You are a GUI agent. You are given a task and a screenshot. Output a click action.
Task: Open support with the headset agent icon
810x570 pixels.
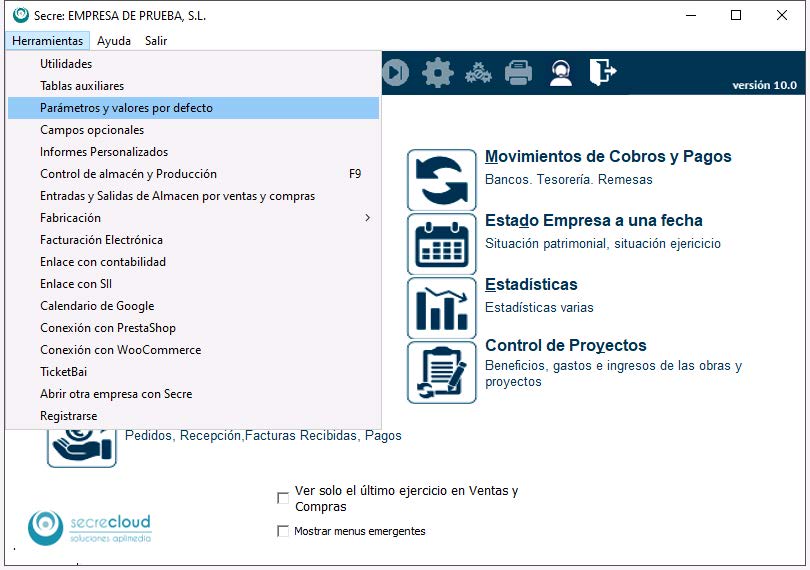click(x=561, y=73)
